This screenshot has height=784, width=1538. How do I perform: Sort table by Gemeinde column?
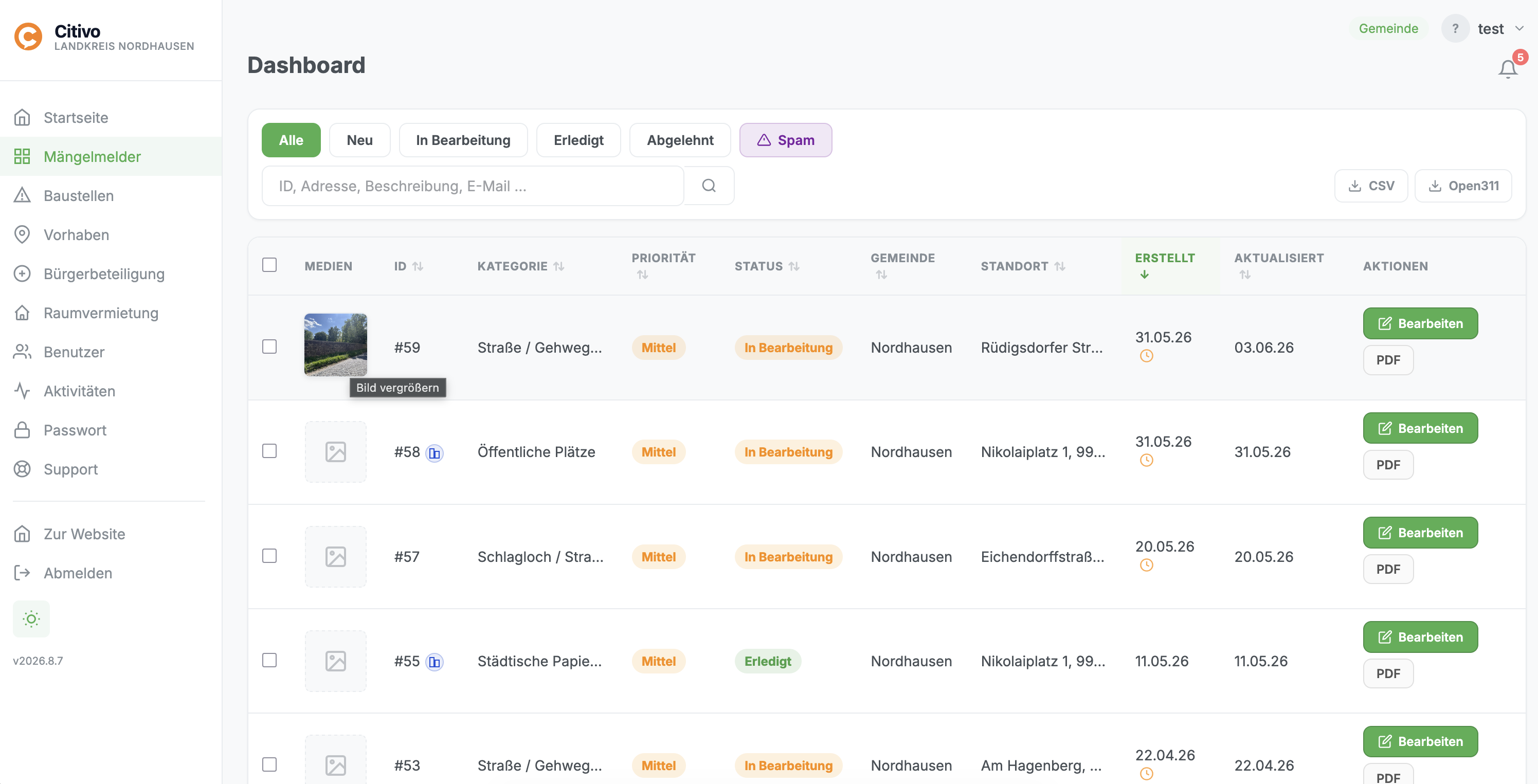tap(903, 266)
